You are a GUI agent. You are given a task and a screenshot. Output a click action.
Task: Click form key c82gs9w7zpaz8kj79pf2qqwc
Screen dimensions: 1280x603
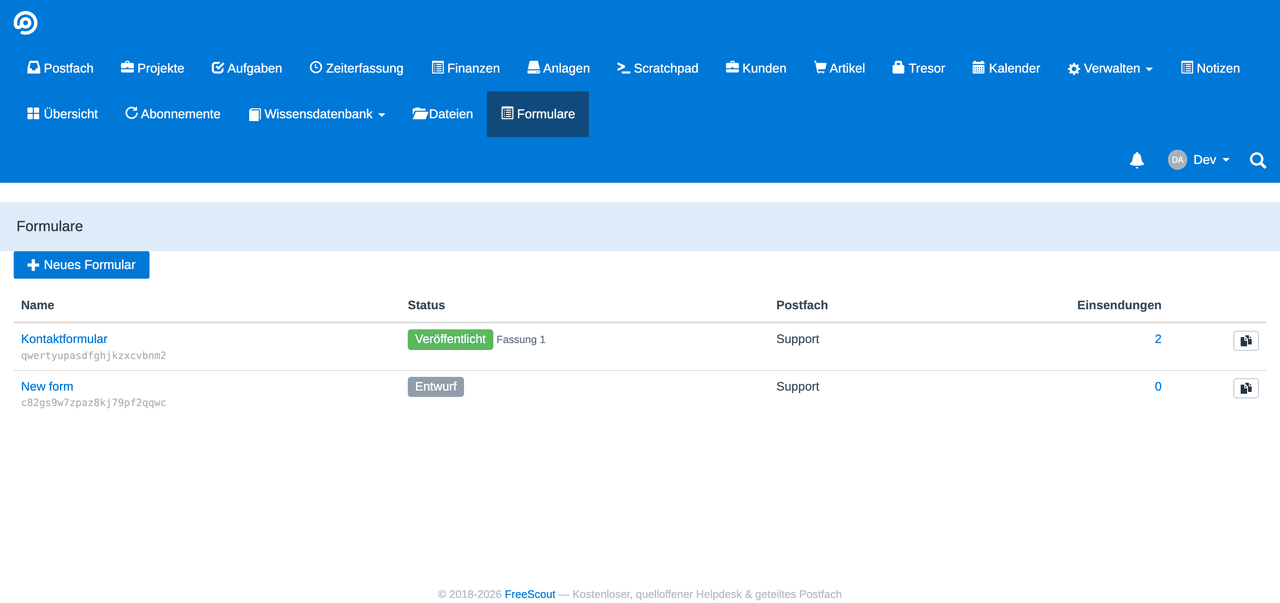(x=94, y=403)
